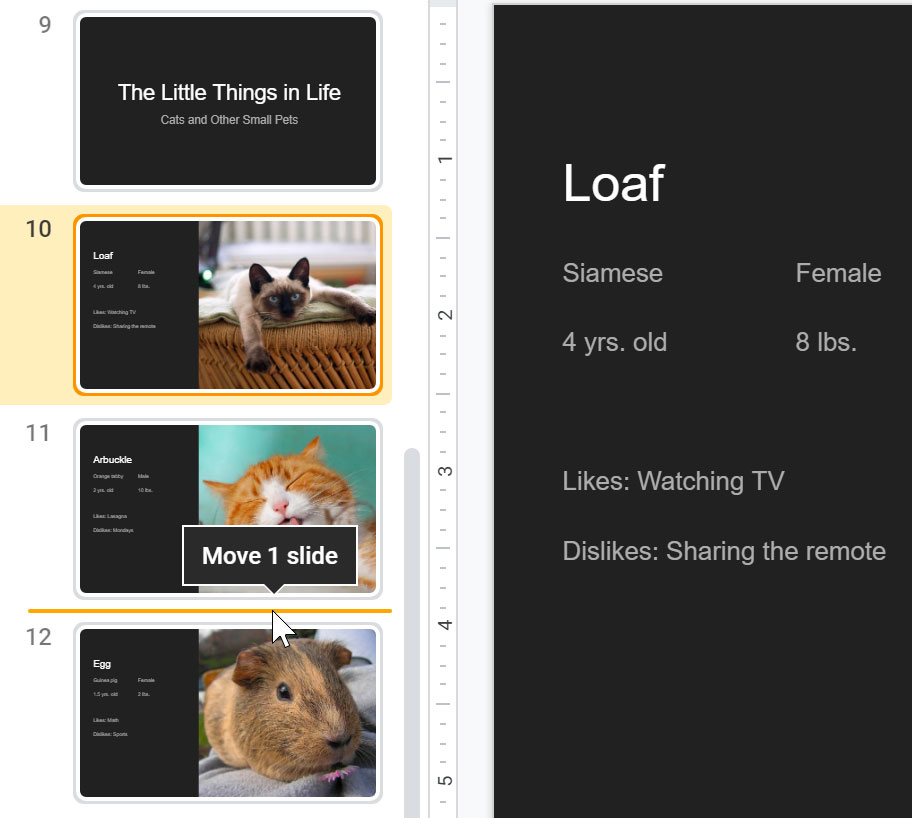Viewport: 912px width, 818px height.
Task: Click the 4 yrs. old text box
Action: [x=614, y=343]
